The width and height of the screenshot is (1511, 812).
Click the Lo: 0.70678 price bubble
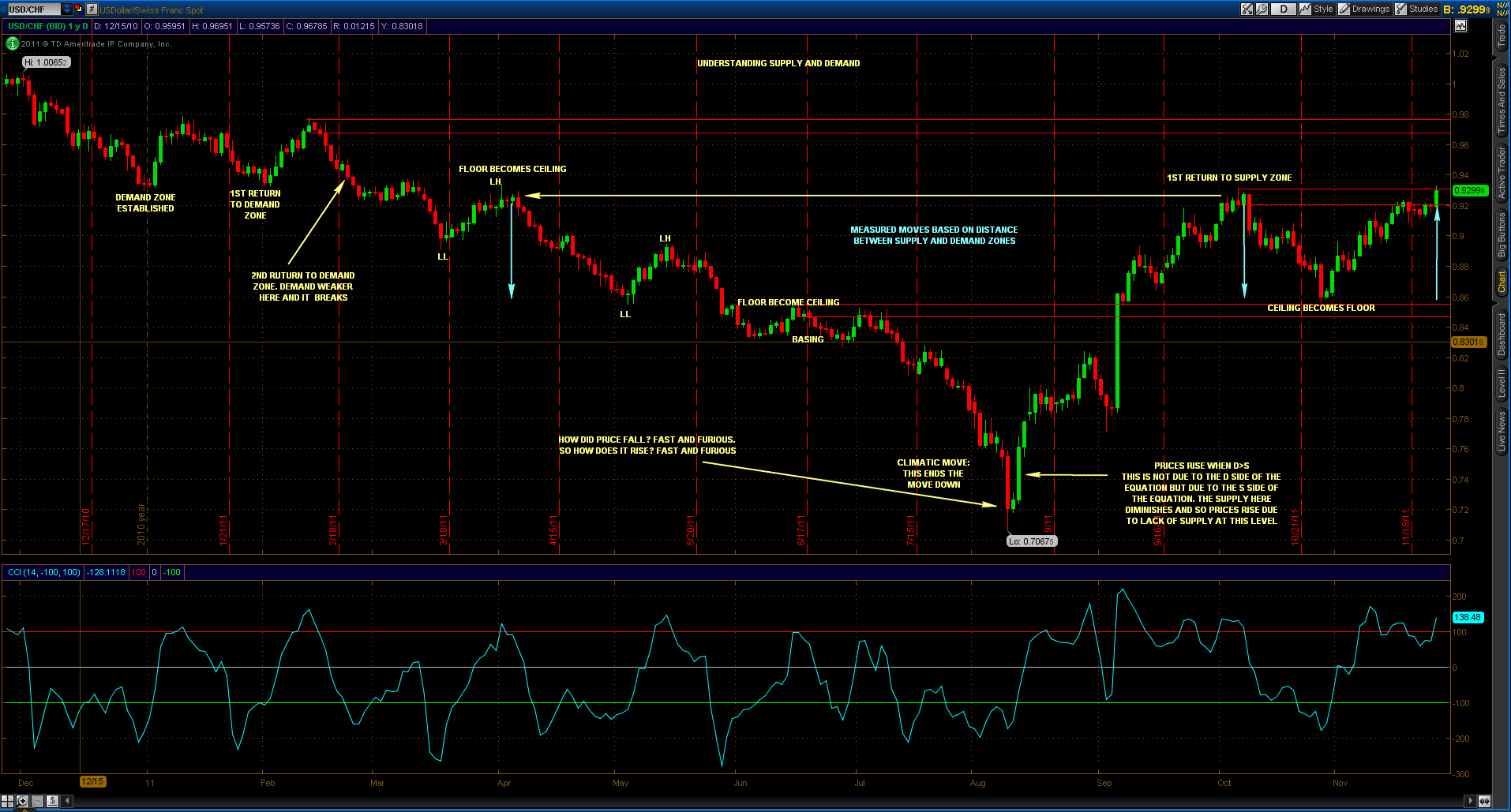click(1032, 541)
